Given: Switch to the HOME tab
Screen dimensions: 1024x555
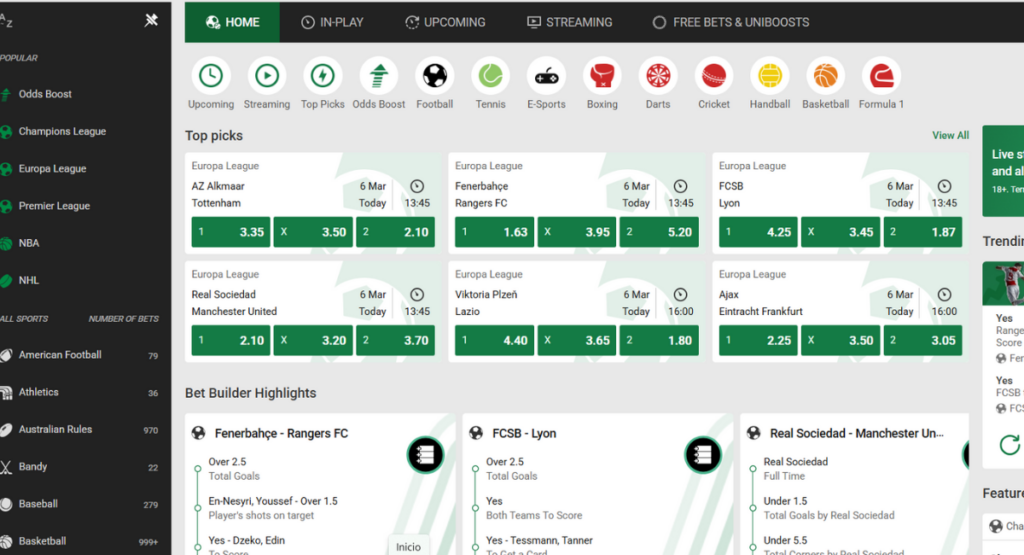Looking at the screenshot, I should [232, 22].
